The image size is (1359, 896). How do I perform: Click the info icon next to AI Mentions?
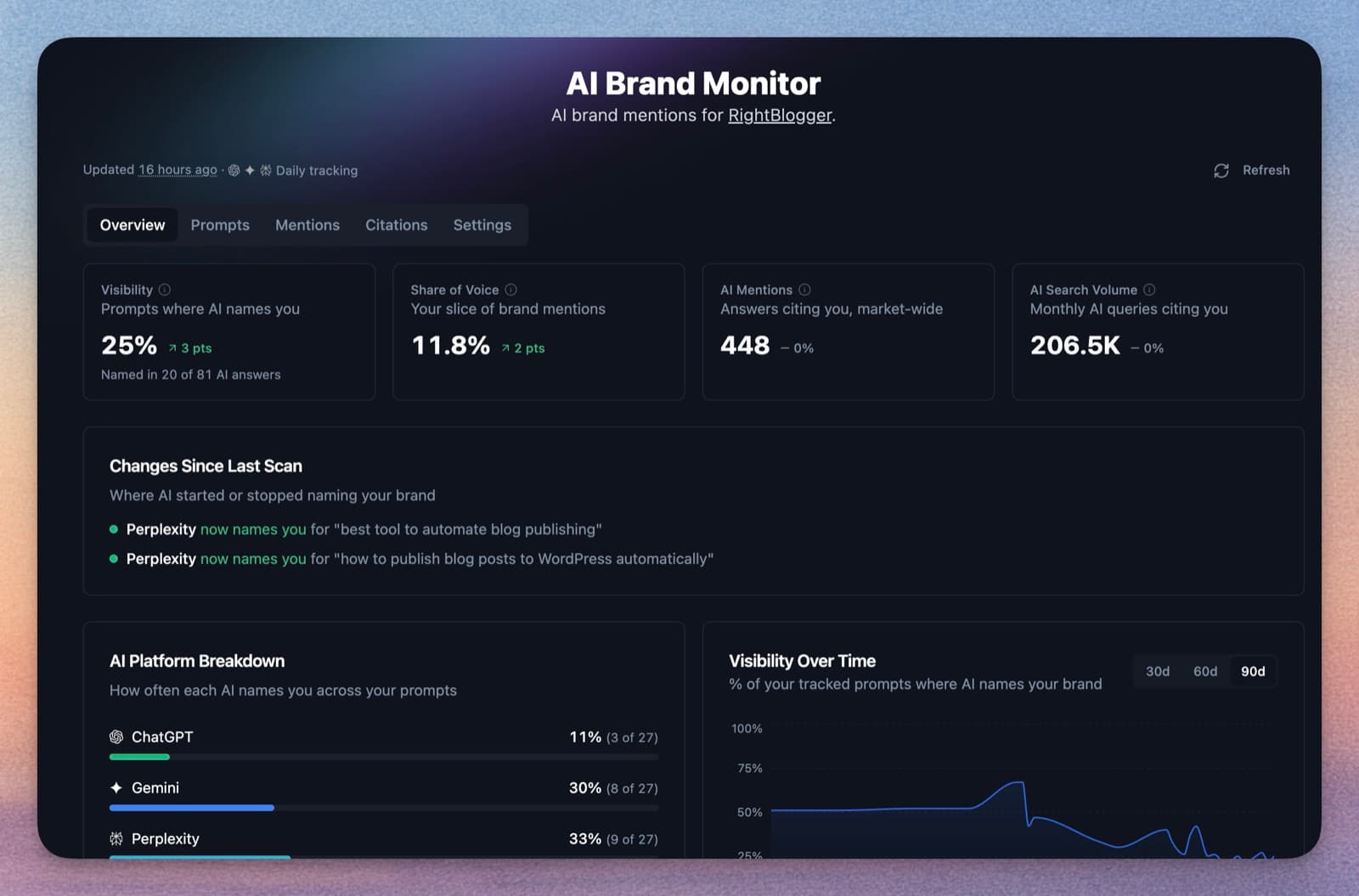[804, 290]
